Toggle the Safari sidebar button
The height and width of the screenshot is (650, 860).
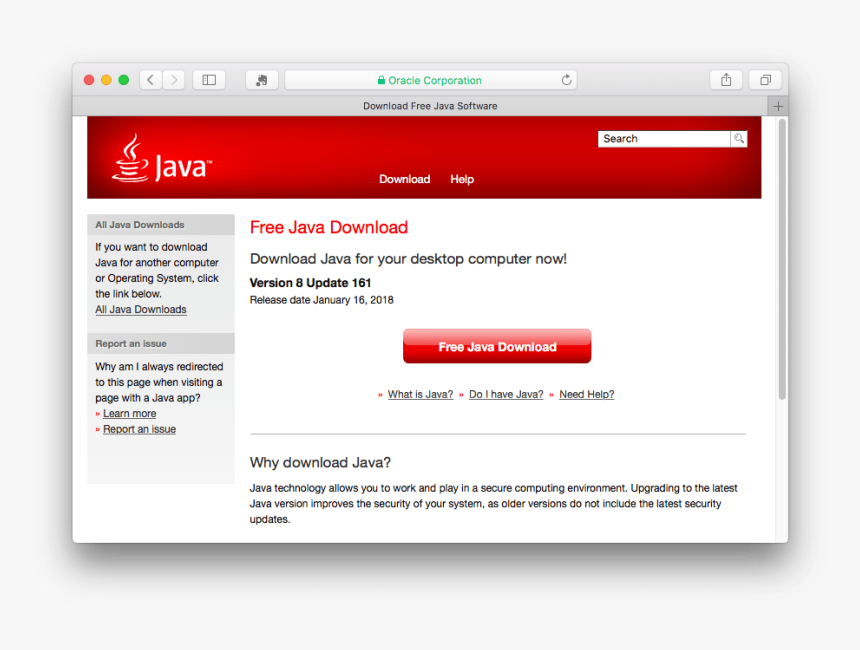209,80
